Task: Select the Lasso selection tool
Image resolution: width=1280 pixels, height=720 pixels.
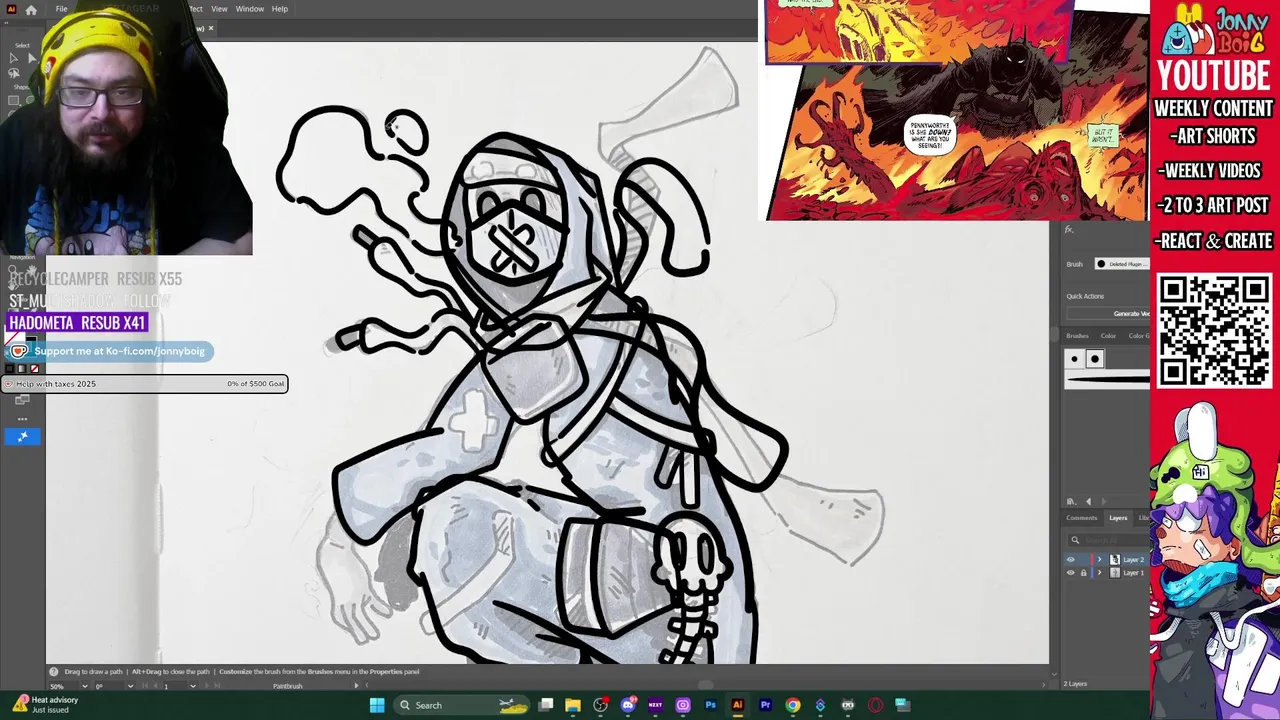Action: point(13,74)
